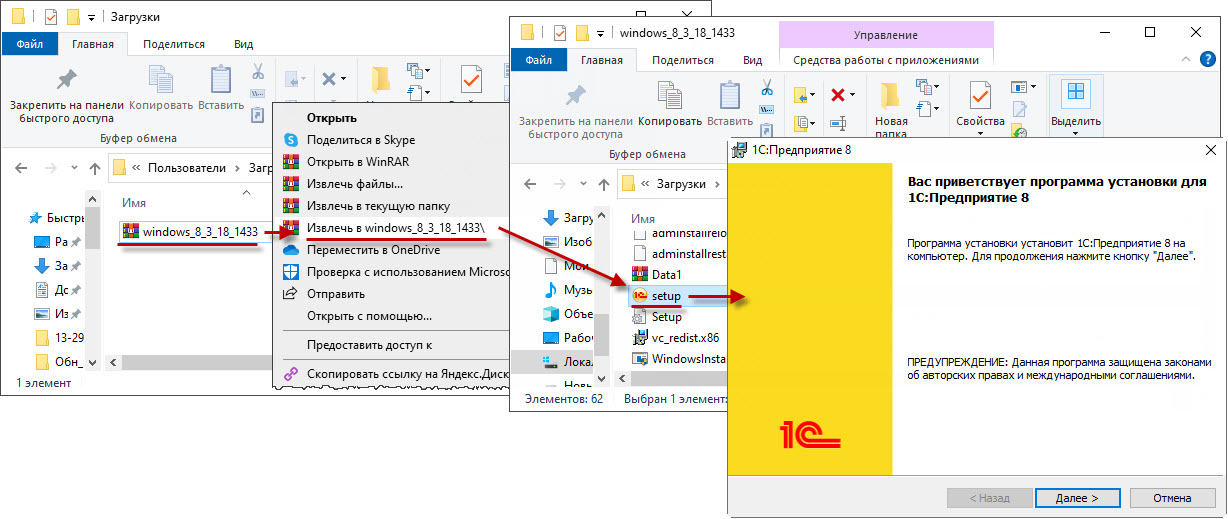The height and width of the screenshot is (519, 1228).
Task: Pin to Quick access in windows_8_3_18_1433 window
Action: click(574, 110)
